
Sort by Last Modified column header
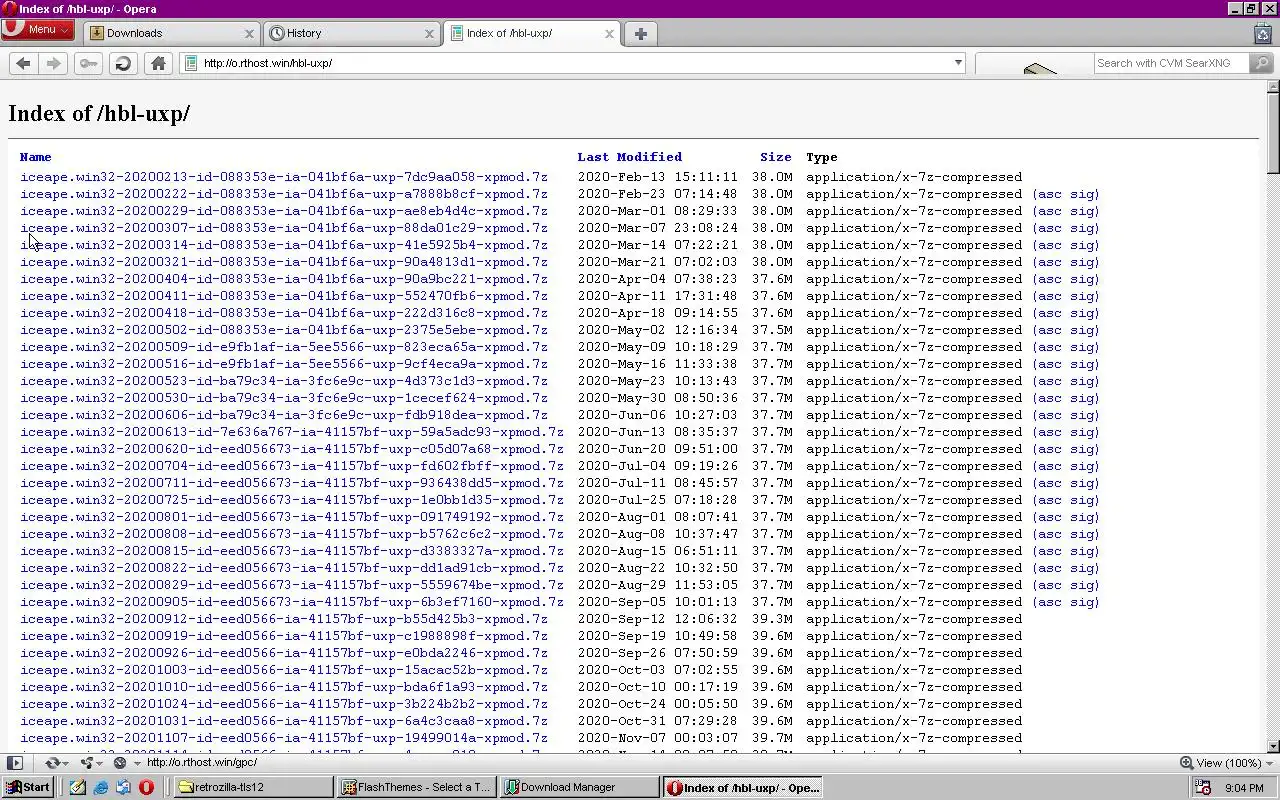pyautogui.click(x=629, y=157)
